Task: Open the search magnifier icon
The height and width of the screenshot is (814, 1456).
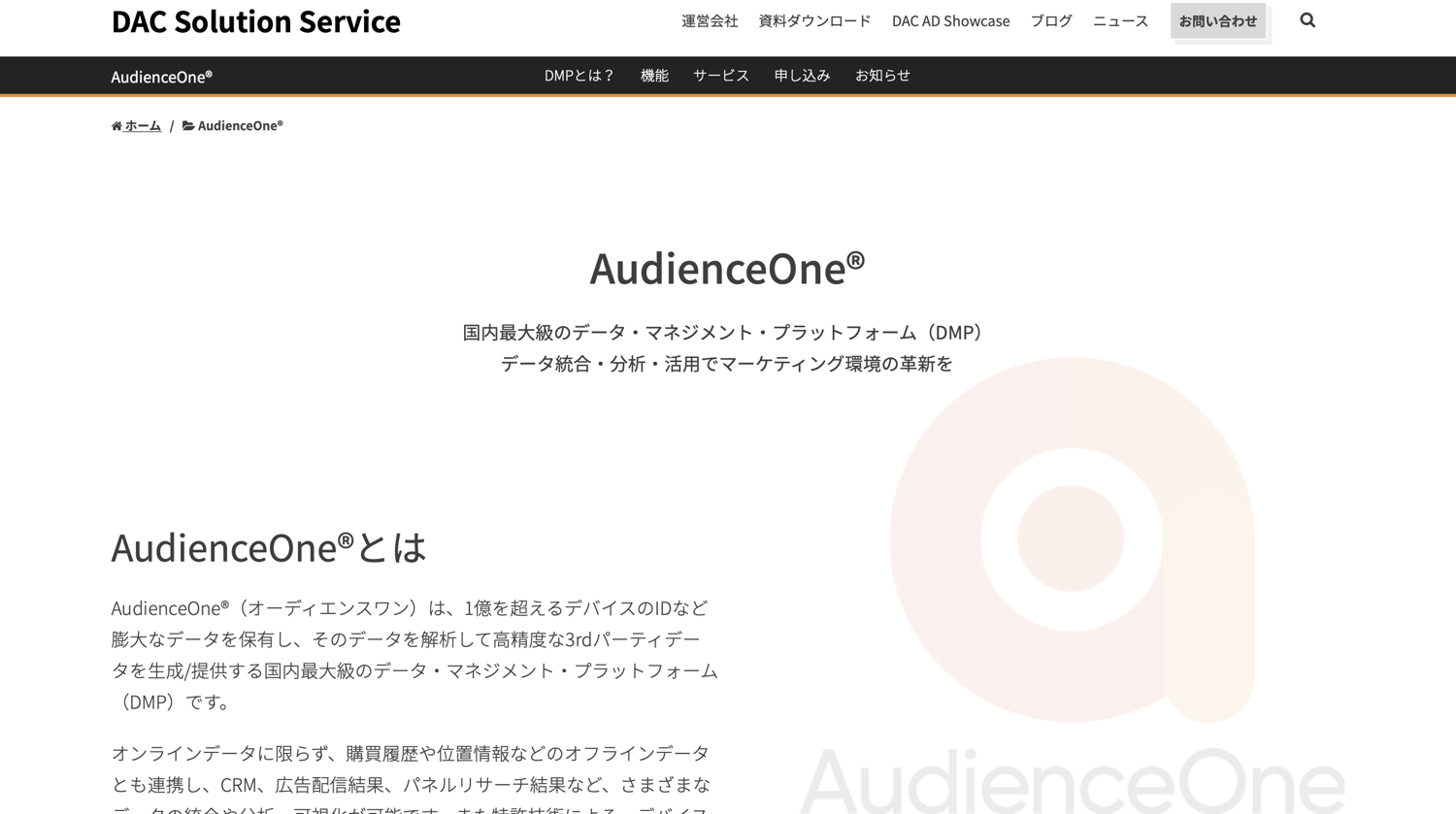Action: pyautogui.click(x=1307, y=20)
